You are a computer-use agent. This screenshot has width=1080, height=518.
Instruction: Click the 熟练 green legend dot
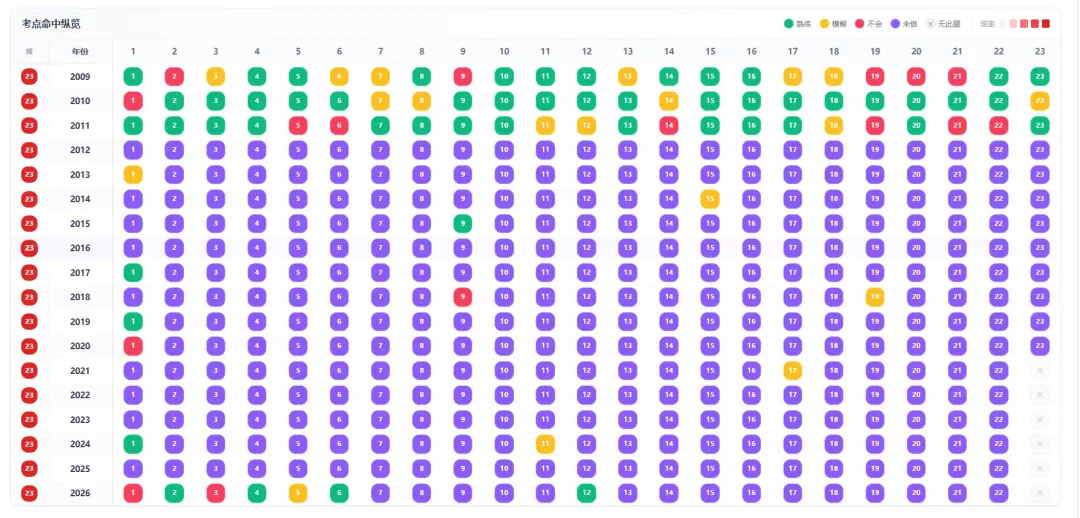point(789,24)
